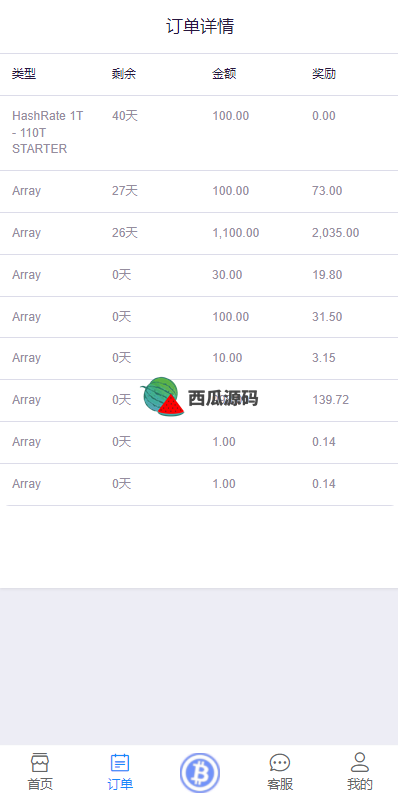Open the order with reward 19.80
398x795 pixels.
pos(199,275)
